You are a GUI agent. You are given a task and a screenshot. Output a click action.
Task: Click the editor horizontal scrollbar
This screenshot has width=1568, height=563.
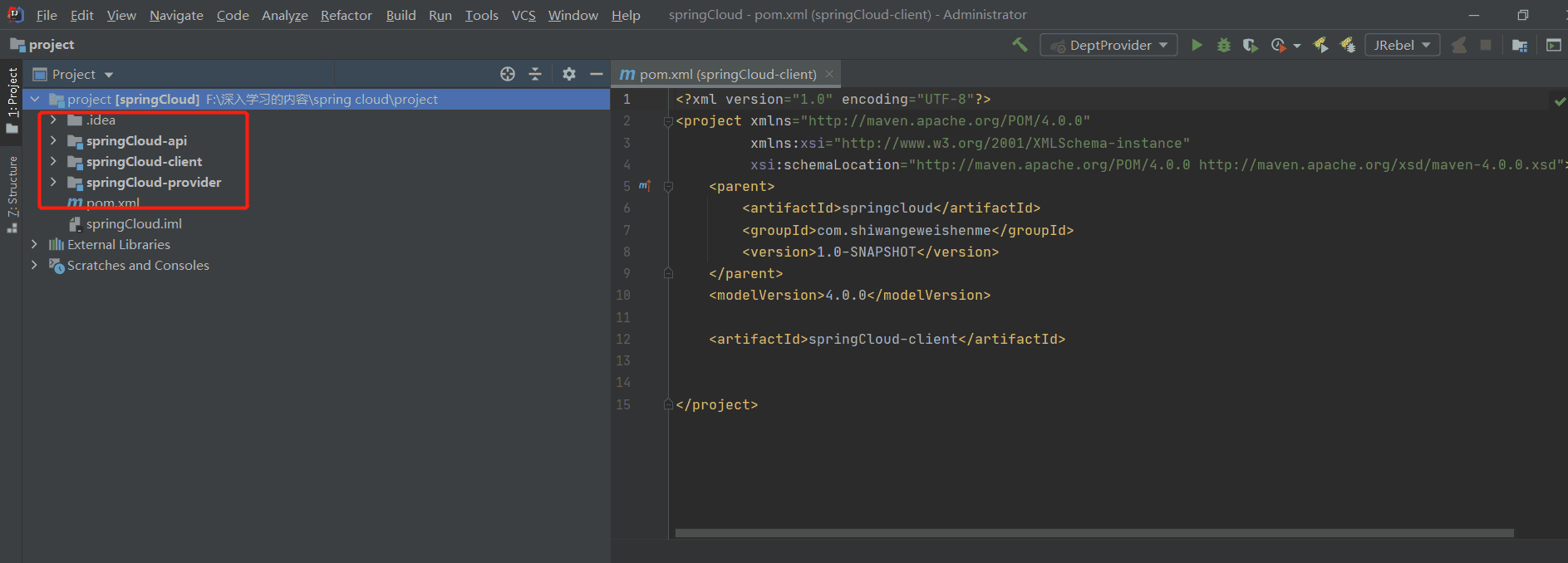pos(1094,533)
